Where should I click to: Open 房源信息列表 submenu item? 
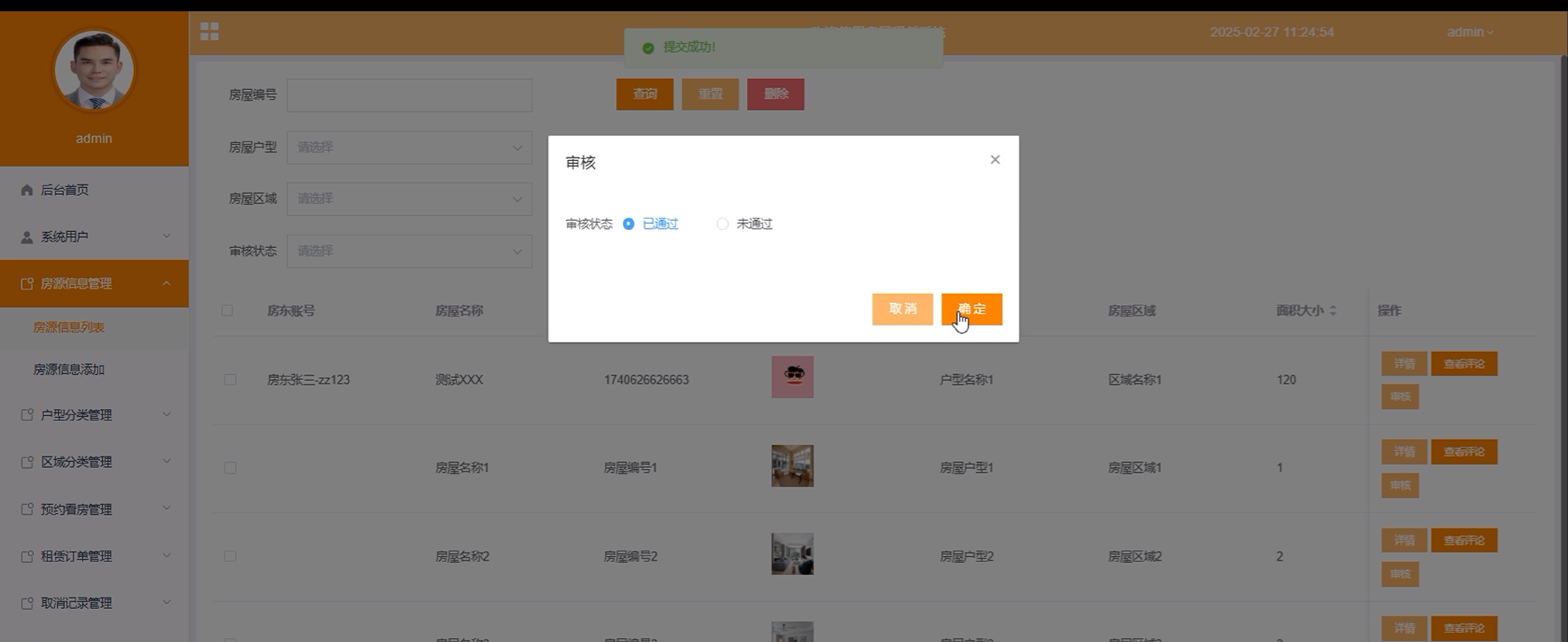tap(94, 328)
